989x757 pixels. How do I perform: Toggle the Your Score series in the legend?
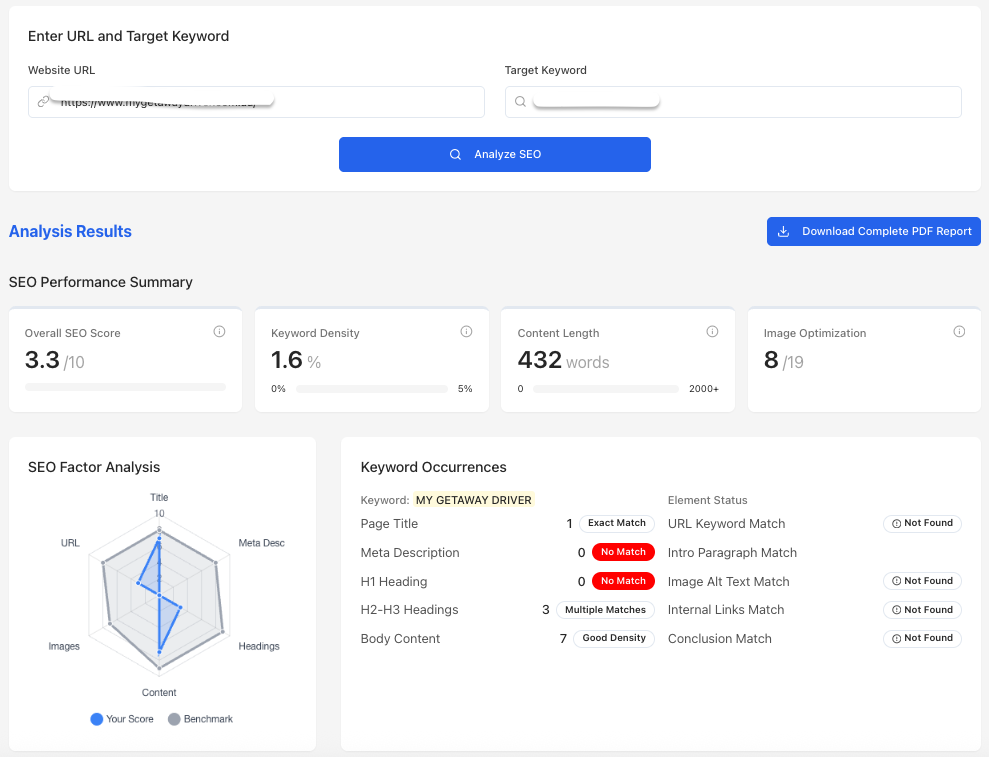click(x=121, y=718)
